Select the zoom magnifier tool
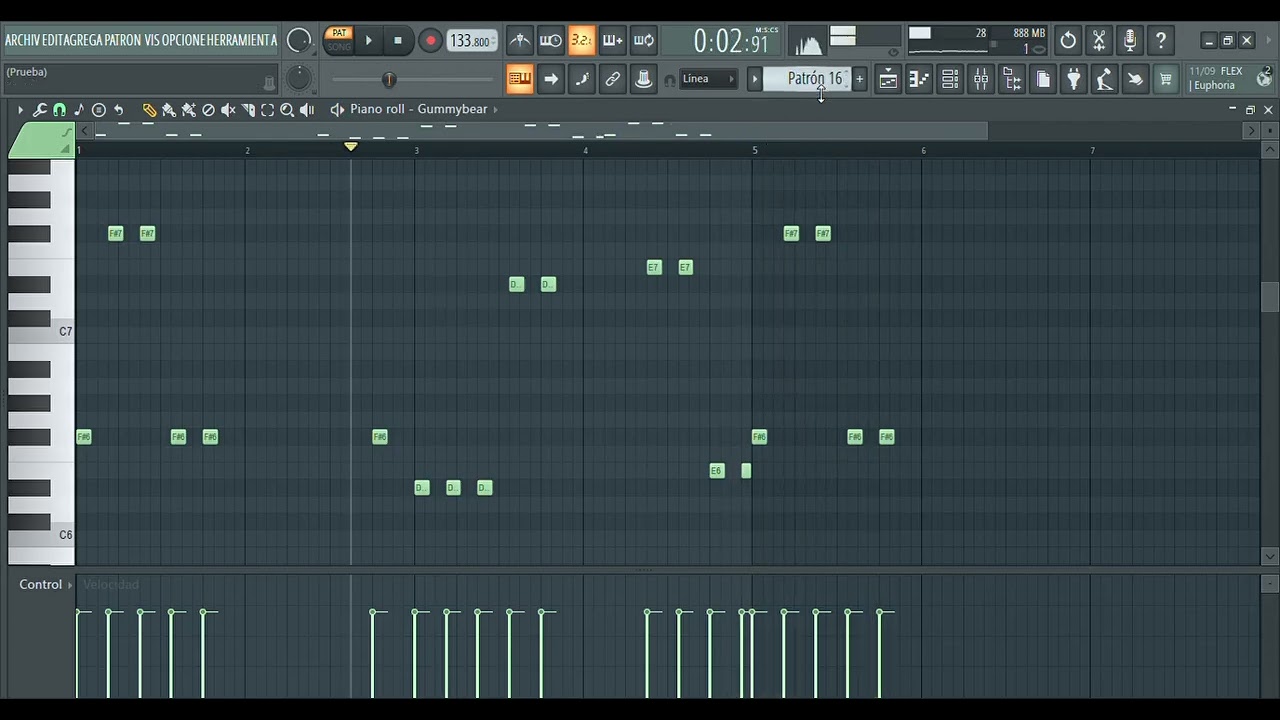 pyautogui.click(x=287, y=110)
